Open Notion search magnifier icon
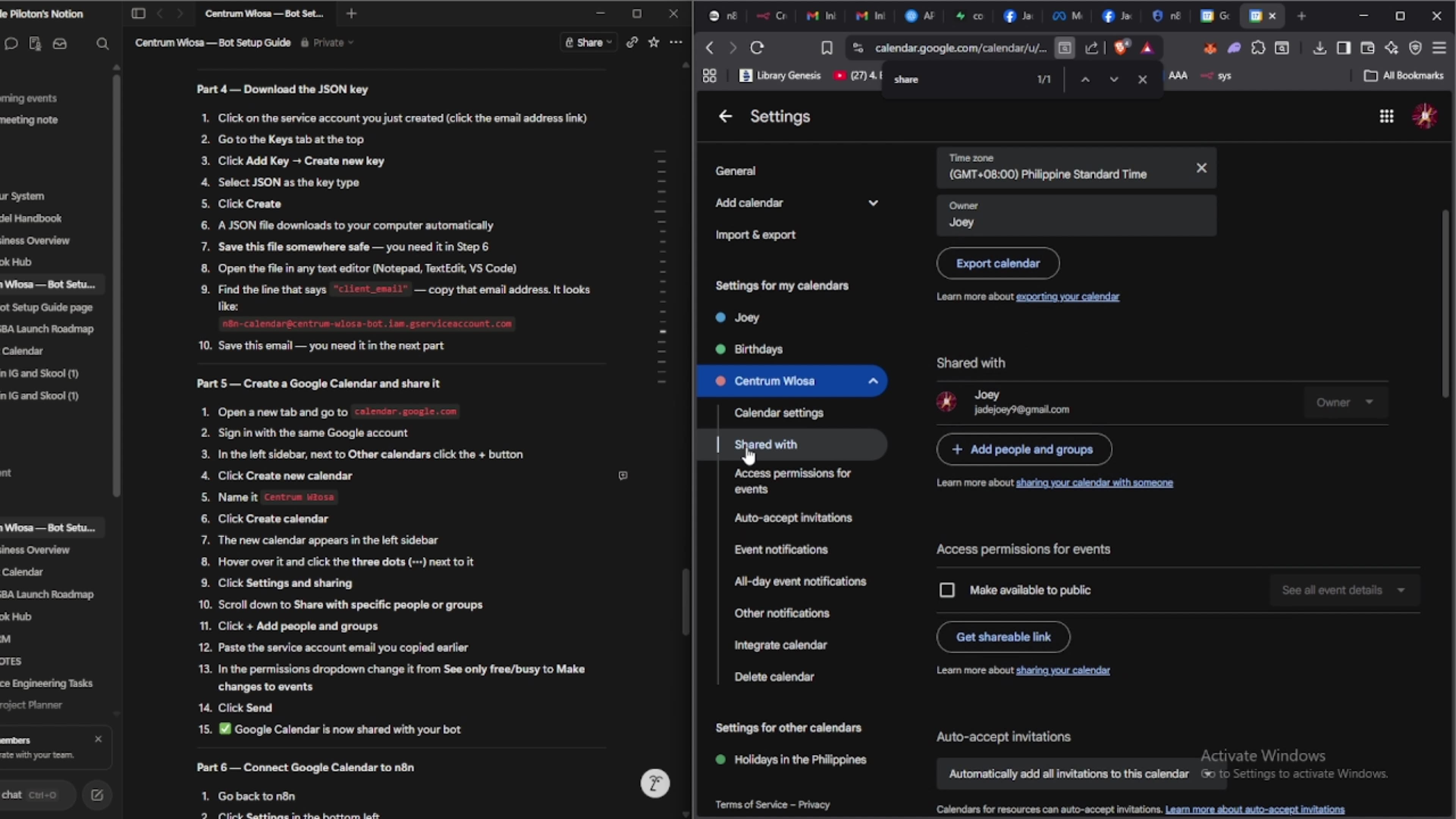The image size is (1456, 819). pyautogui.click(x=102, y=44)
